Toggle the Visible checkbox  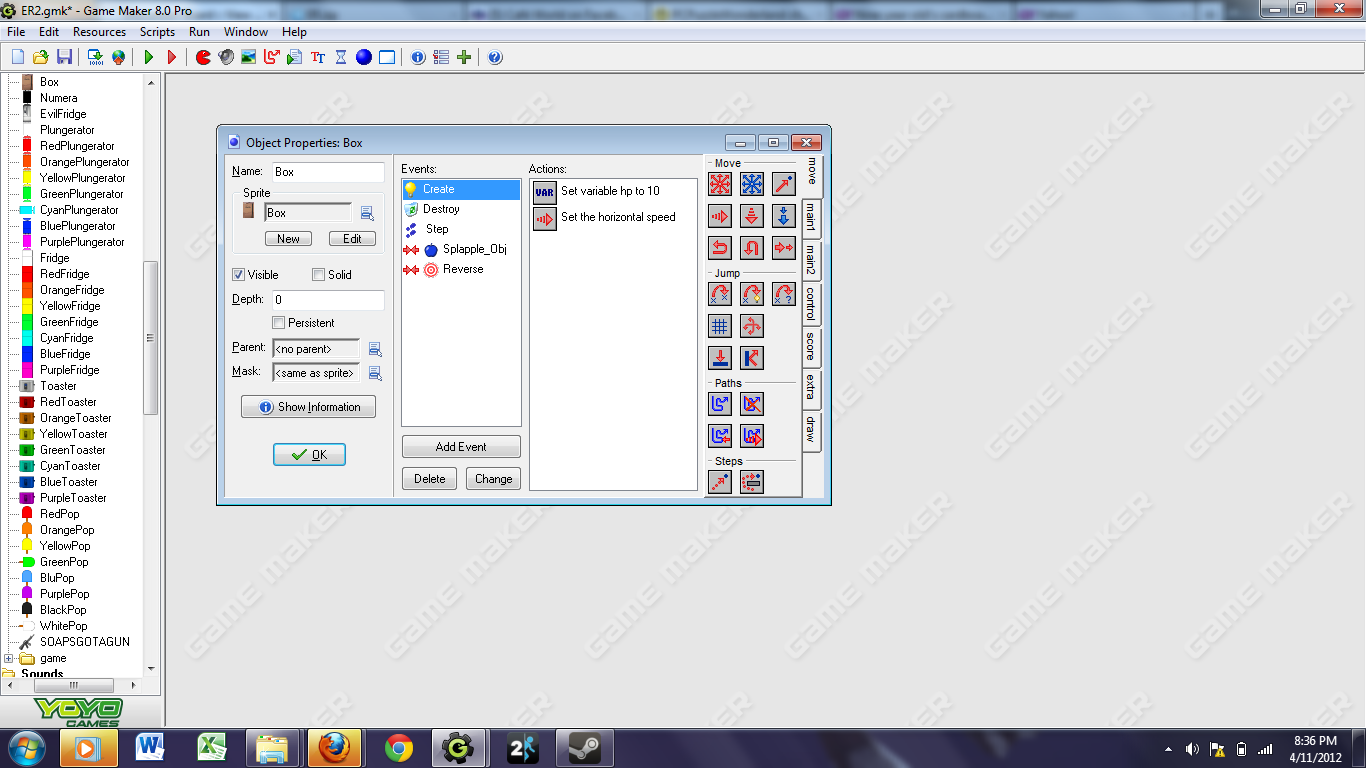(239, 275)
